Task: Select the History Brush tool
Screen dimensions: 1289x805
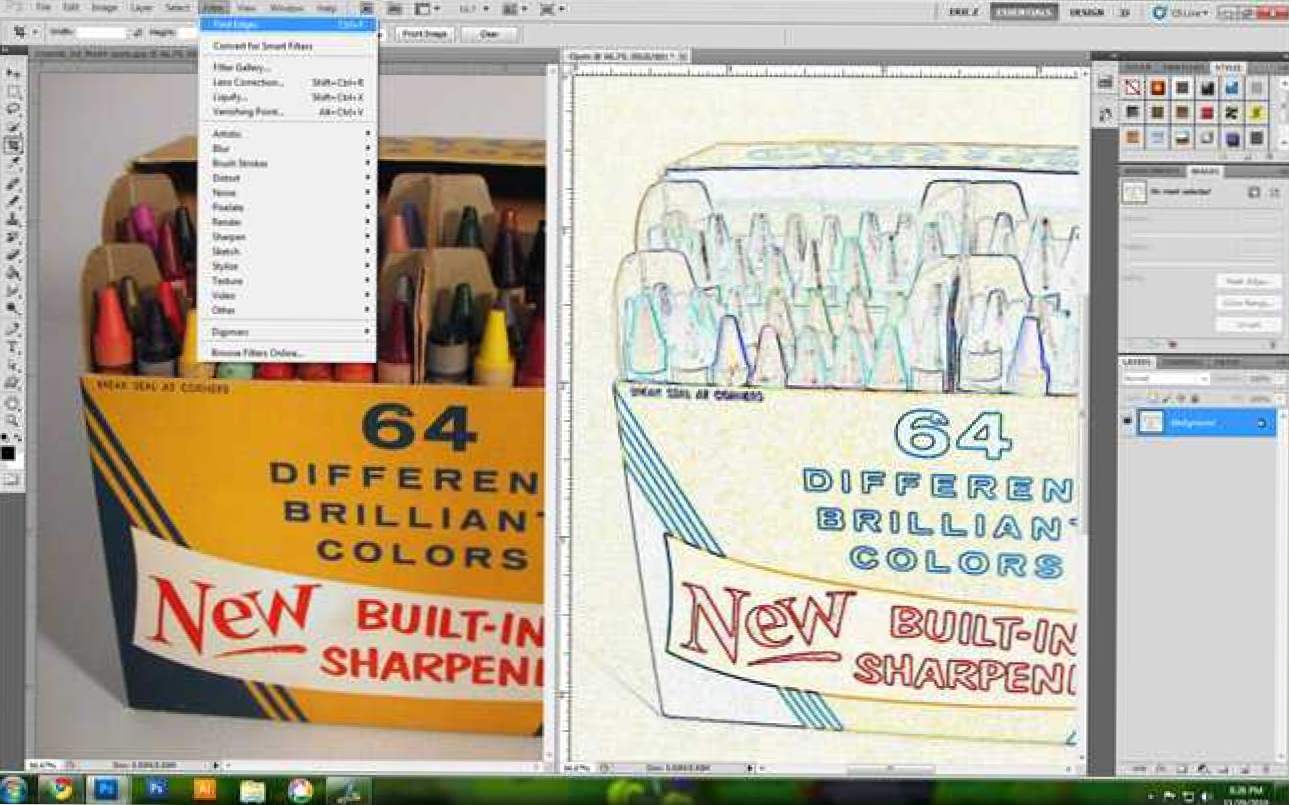Action: 13,237
